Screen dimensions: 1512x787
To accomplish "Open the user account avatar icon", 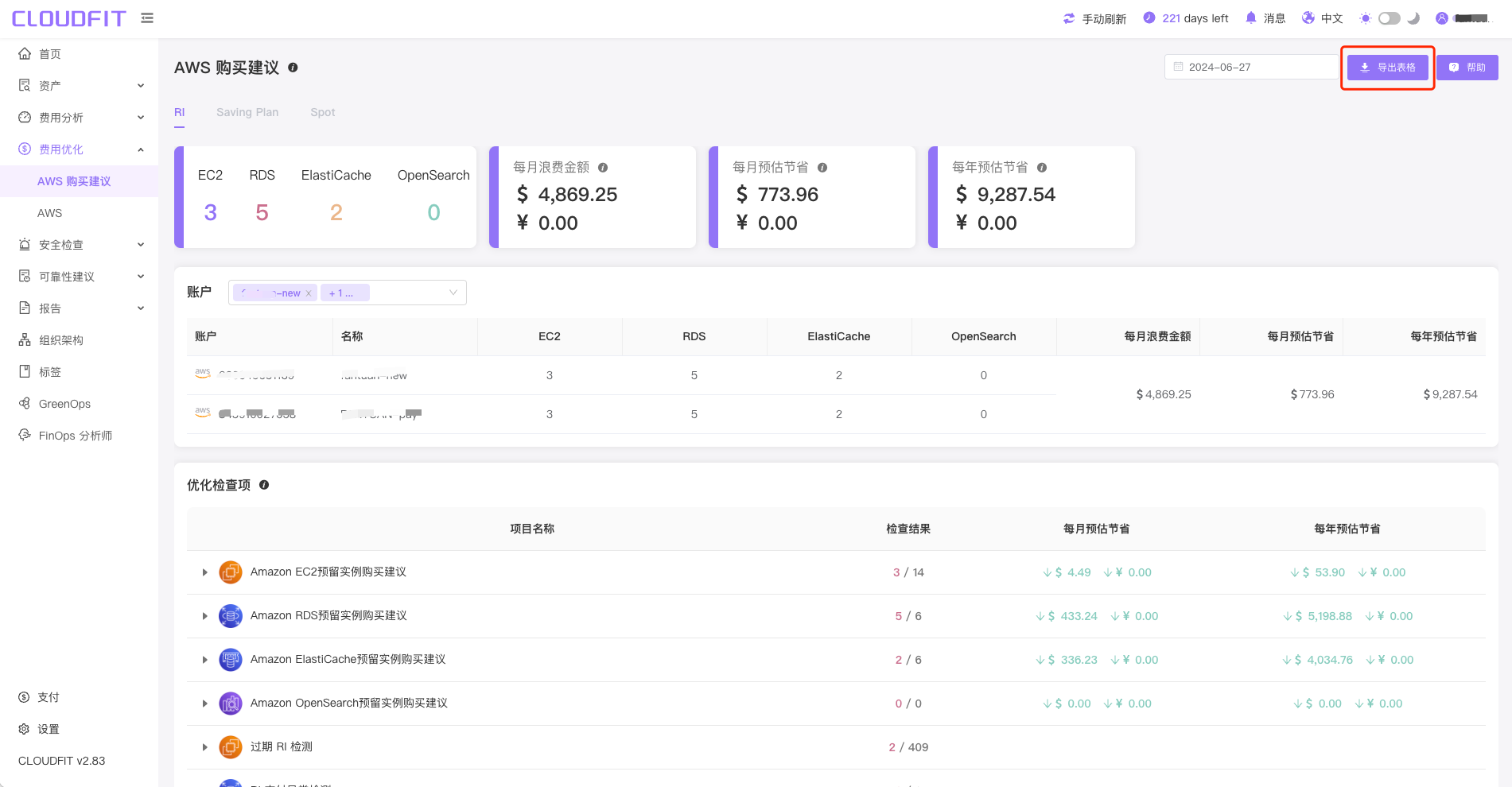I will (x=1442, y=18).
